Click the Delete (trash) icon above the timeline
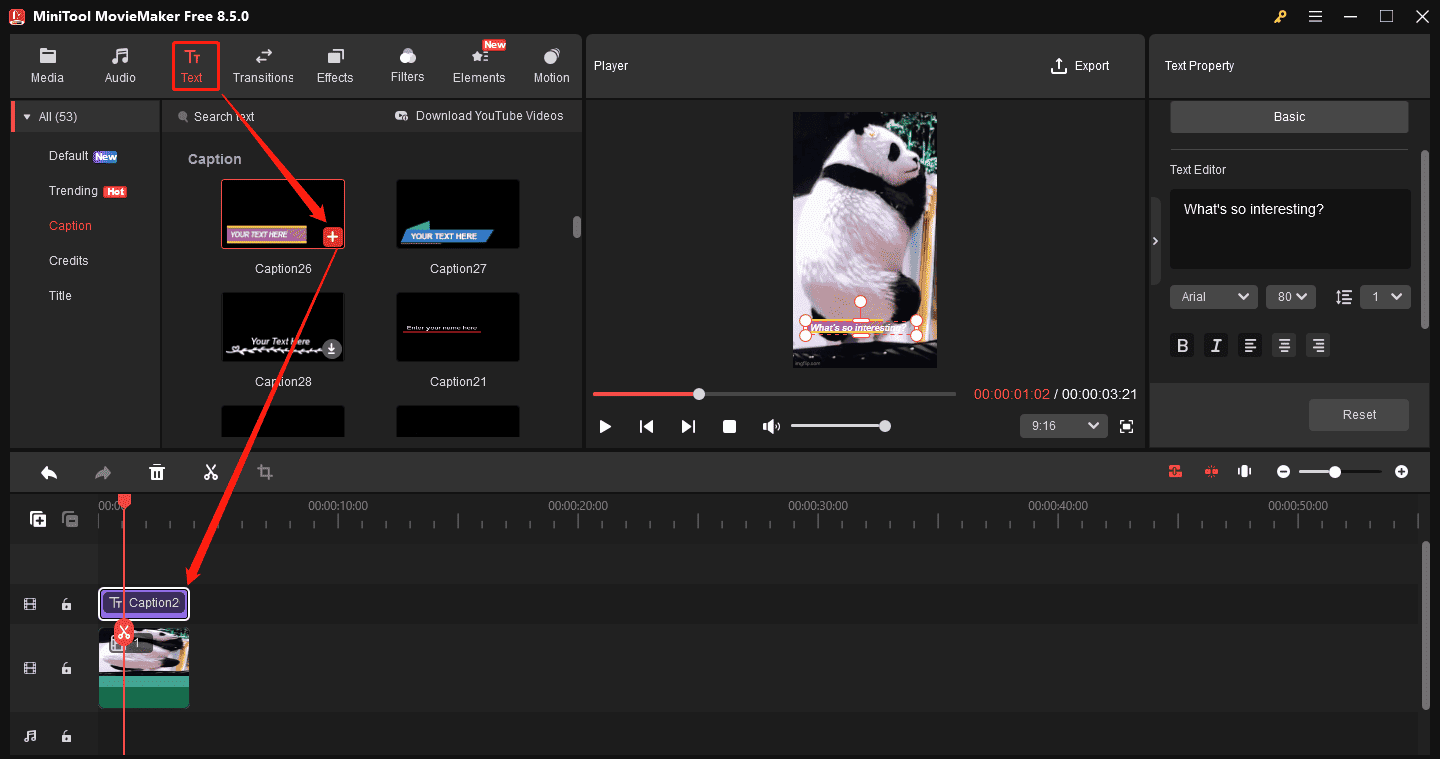The width and height of the screenshot is (1440, 759). pyautogui.click(x=157, y=471)
